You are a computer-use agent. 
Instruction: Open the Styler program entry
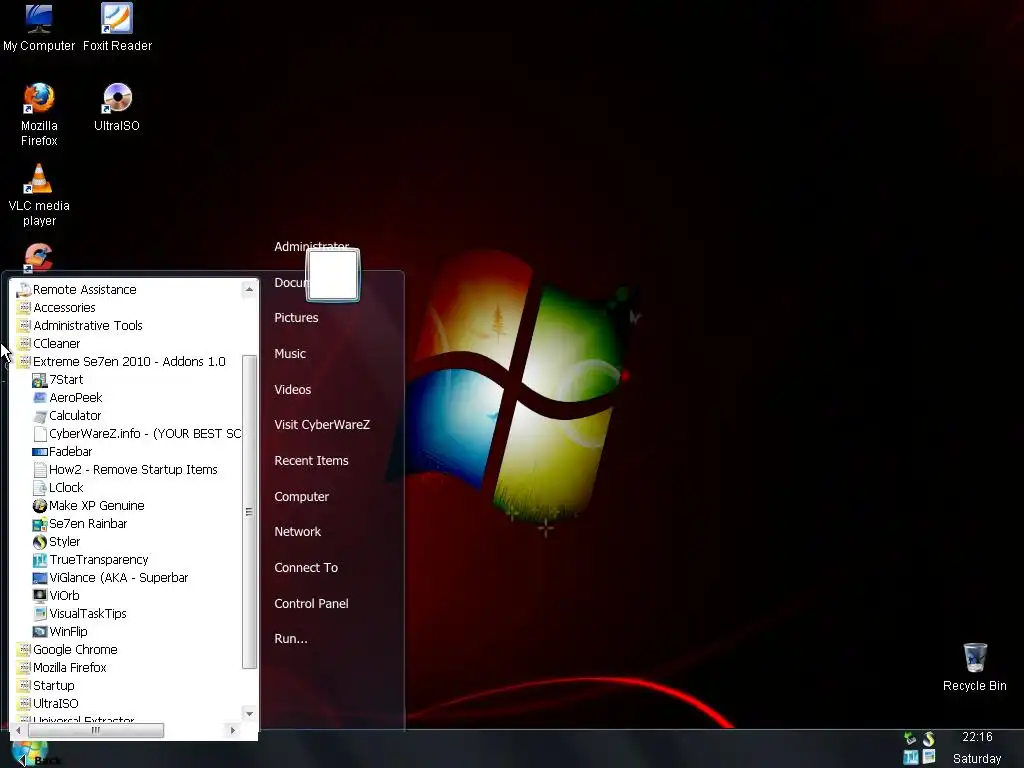pos(56,541)
